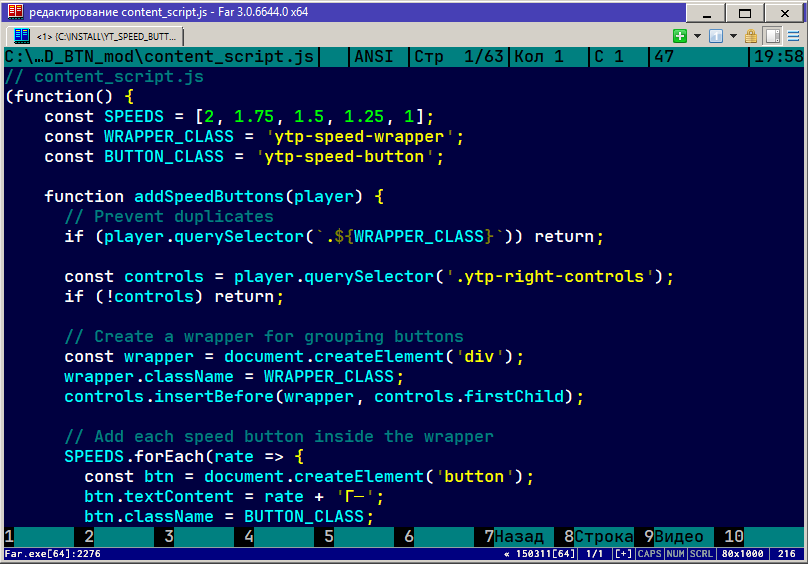Image resolution: width=808 pixels, height=564 pixels.
Task: Click the [+] status bar button
Action: [624, 554]
